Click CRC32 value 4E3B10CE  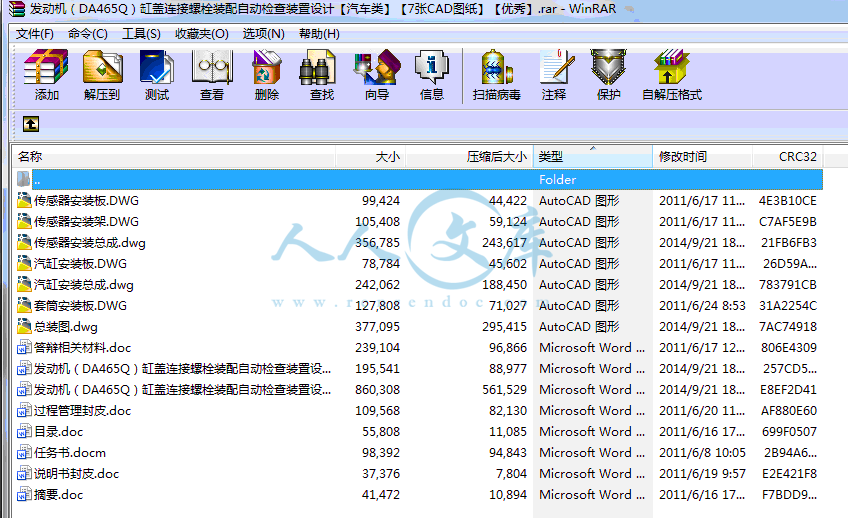pos(787,201)
